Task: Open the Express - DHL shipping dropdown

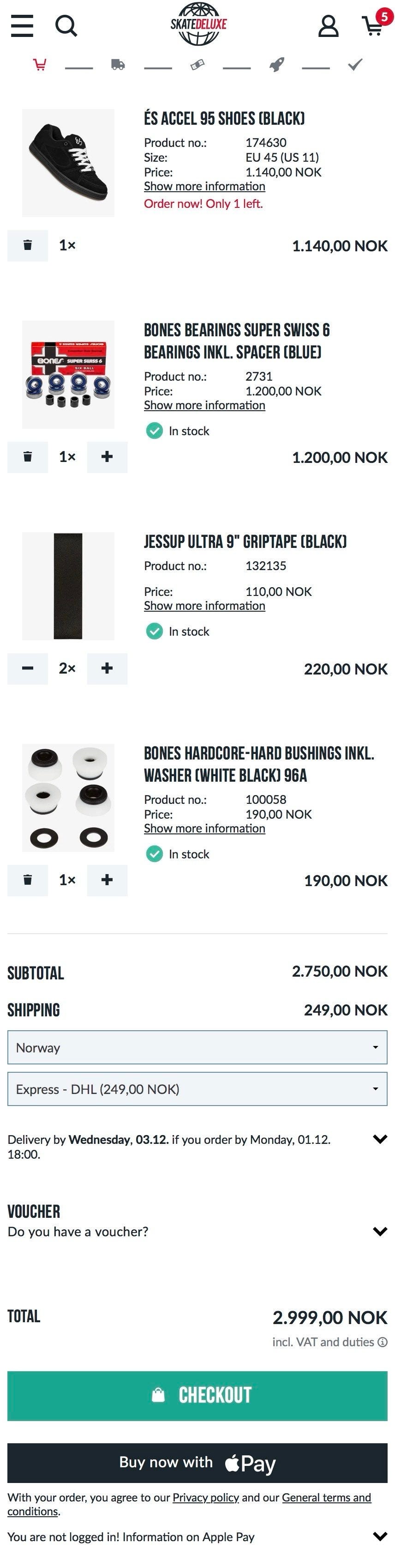Action: click(x=197, y=1089)
